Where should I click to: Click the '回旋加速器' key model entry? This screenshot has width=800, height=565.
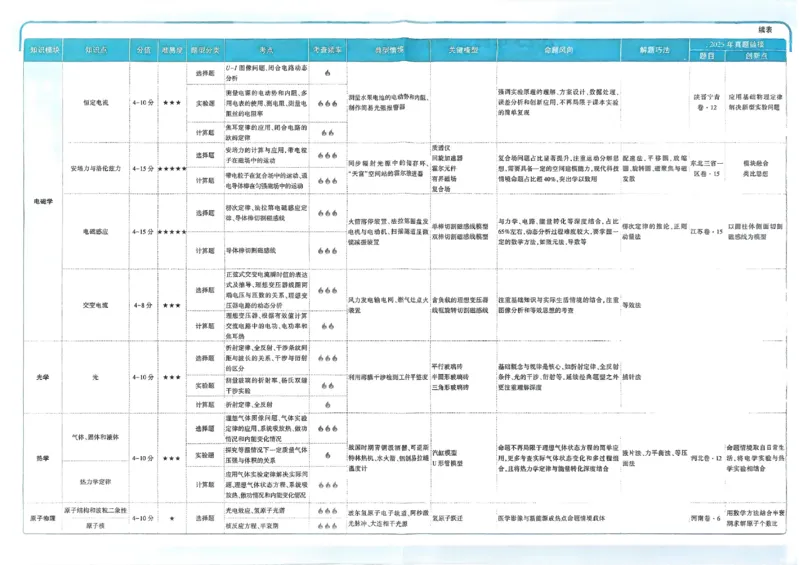pyautogui.click(x=447, y=158)
